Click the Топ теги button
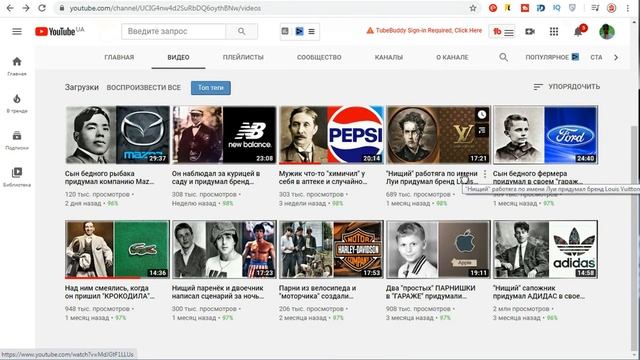Image resolution: width=640 pixels, height=360 pixels. [x=211, y=88]
